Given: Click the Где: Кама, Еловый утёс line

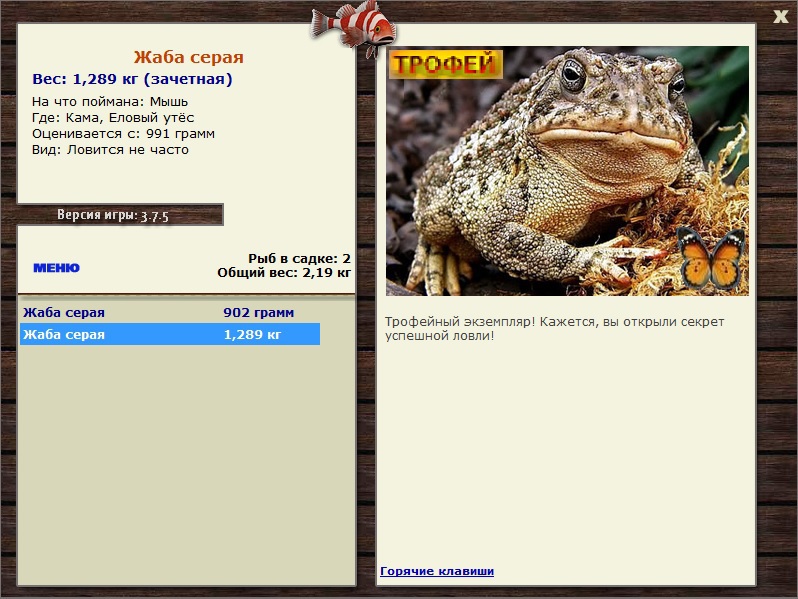Looking at the screenshot, I should (x=113, y=117).
